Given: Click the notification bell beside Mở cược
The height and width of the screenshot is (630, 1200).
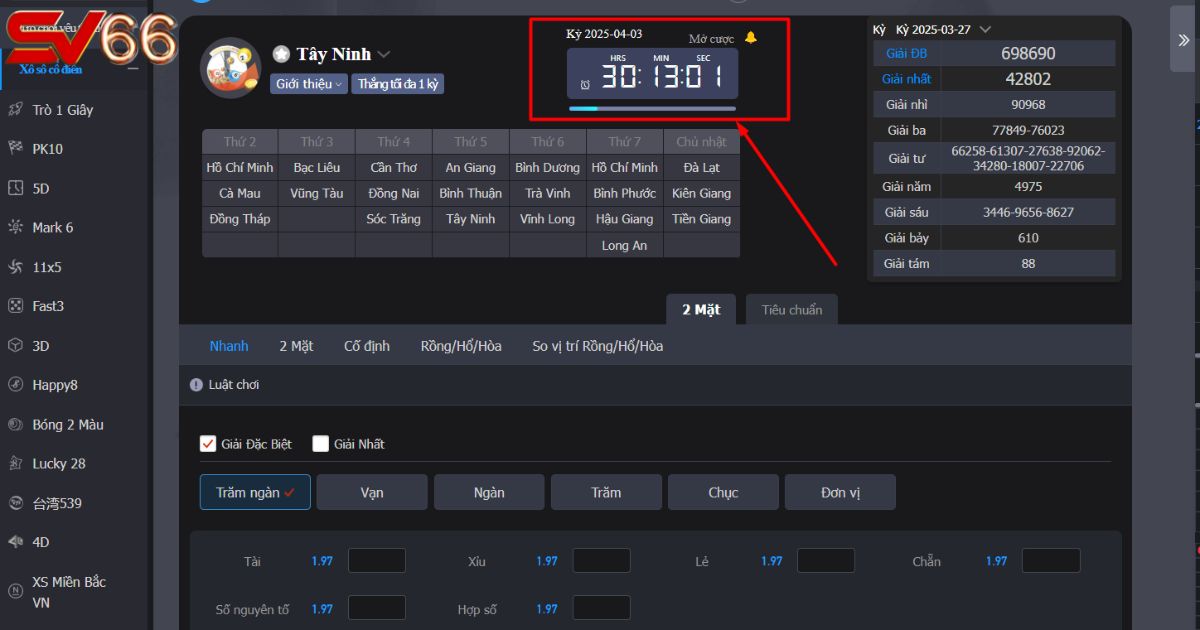Looking at the screenshot, I should [751, 38].
